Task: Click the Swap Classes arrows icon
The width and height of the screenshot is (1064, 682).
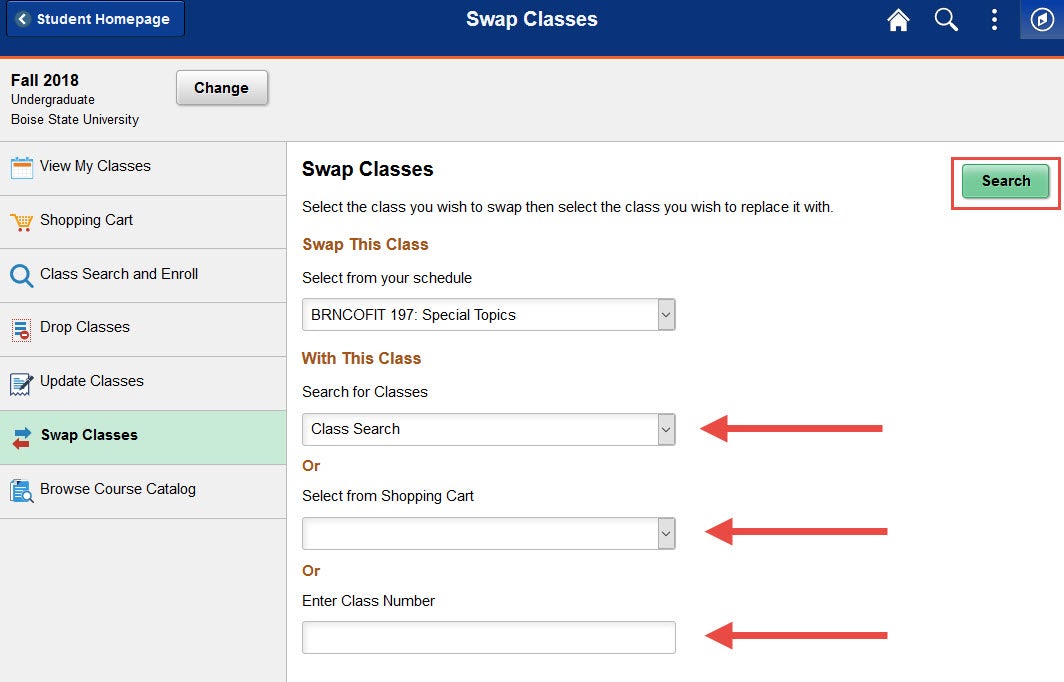Action: pyautogui.click(x=22, y=438)
